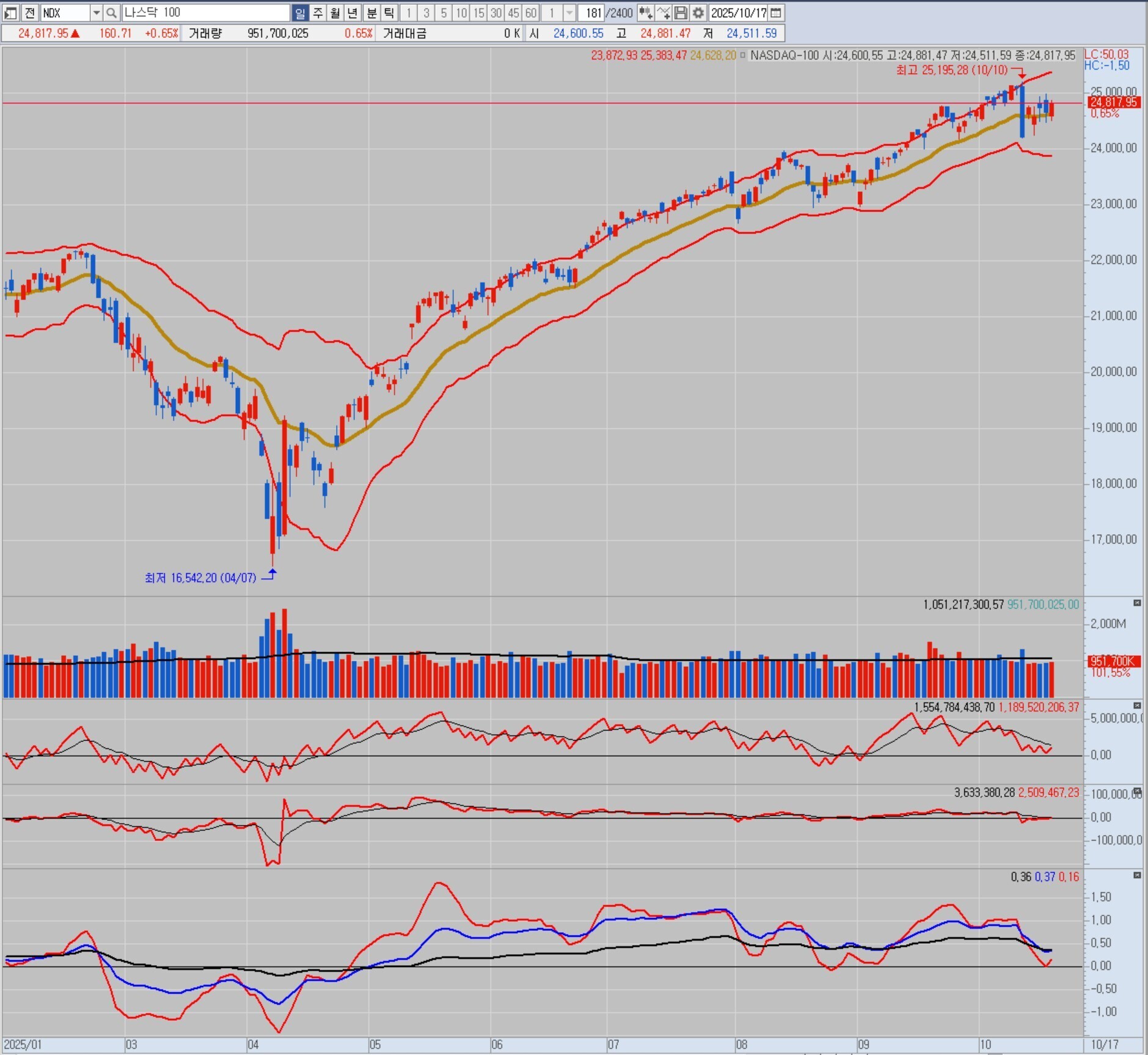Click the symbol search magnifier icon
Image resolution: width=1148 pixels, height=1055 pixels.
point(112,13)
